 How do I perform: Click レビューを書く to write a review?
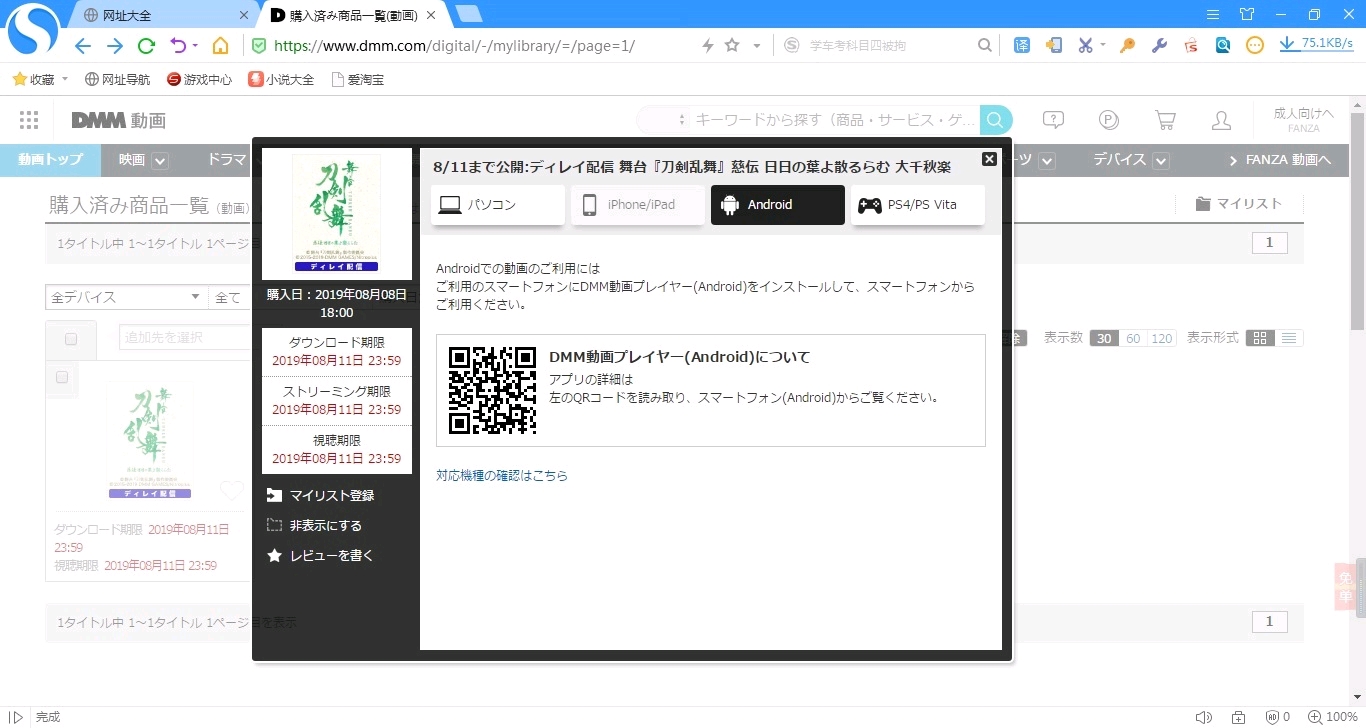(x=321, y=556)
